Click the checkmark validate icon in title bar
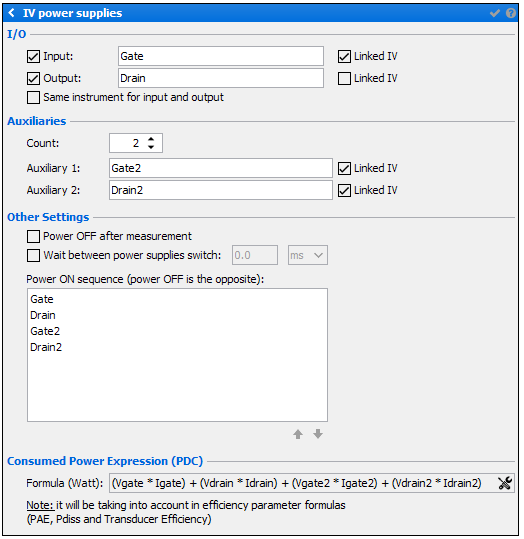The height and width of the screenshot is (539, 524). click(x=495, y=13)
